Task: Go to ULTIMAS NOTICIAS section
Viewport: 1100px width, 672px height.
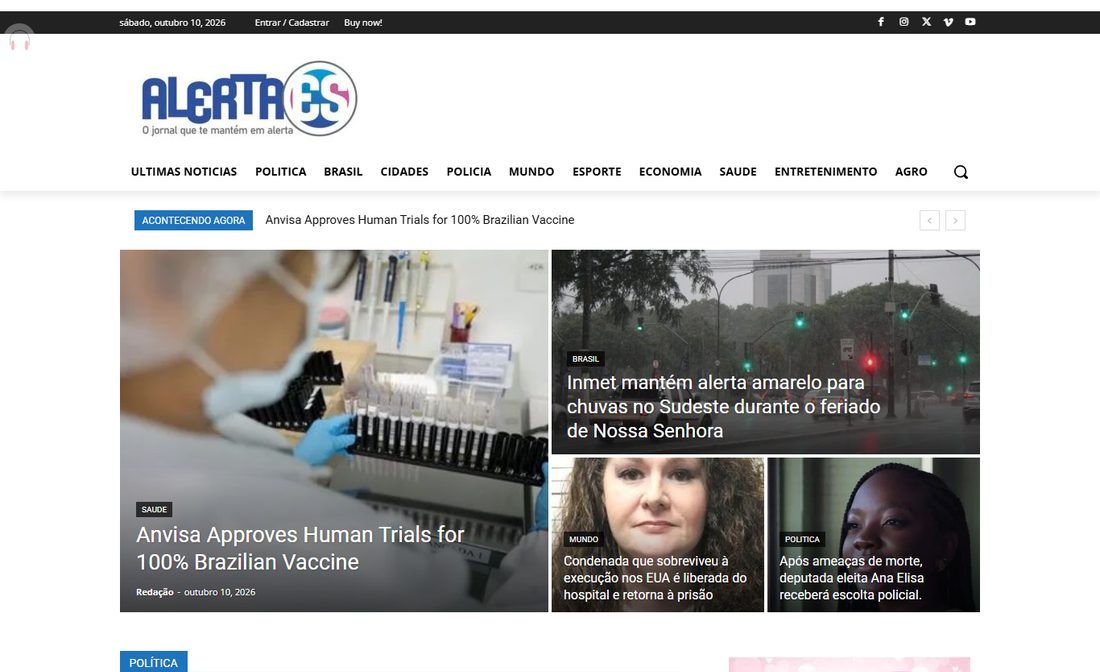Action: coord(184,171)
